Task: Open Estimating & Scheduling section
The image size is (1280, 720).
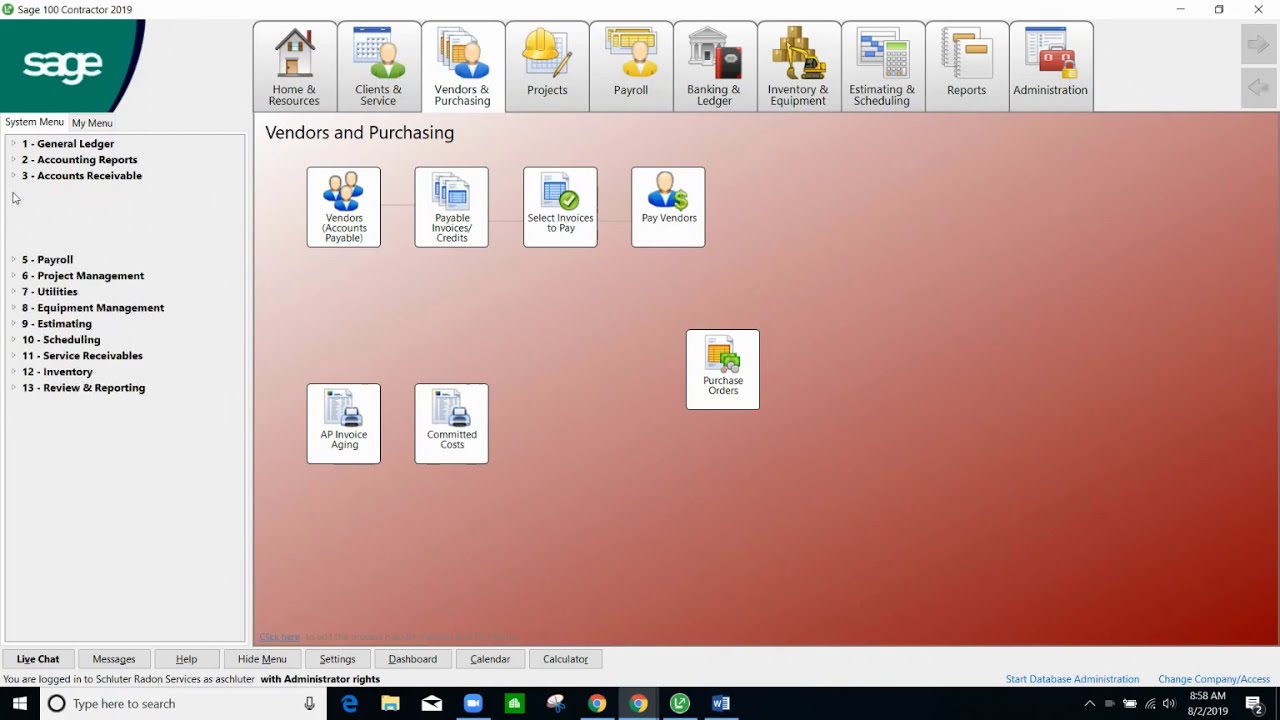Action: click(882, 67)
